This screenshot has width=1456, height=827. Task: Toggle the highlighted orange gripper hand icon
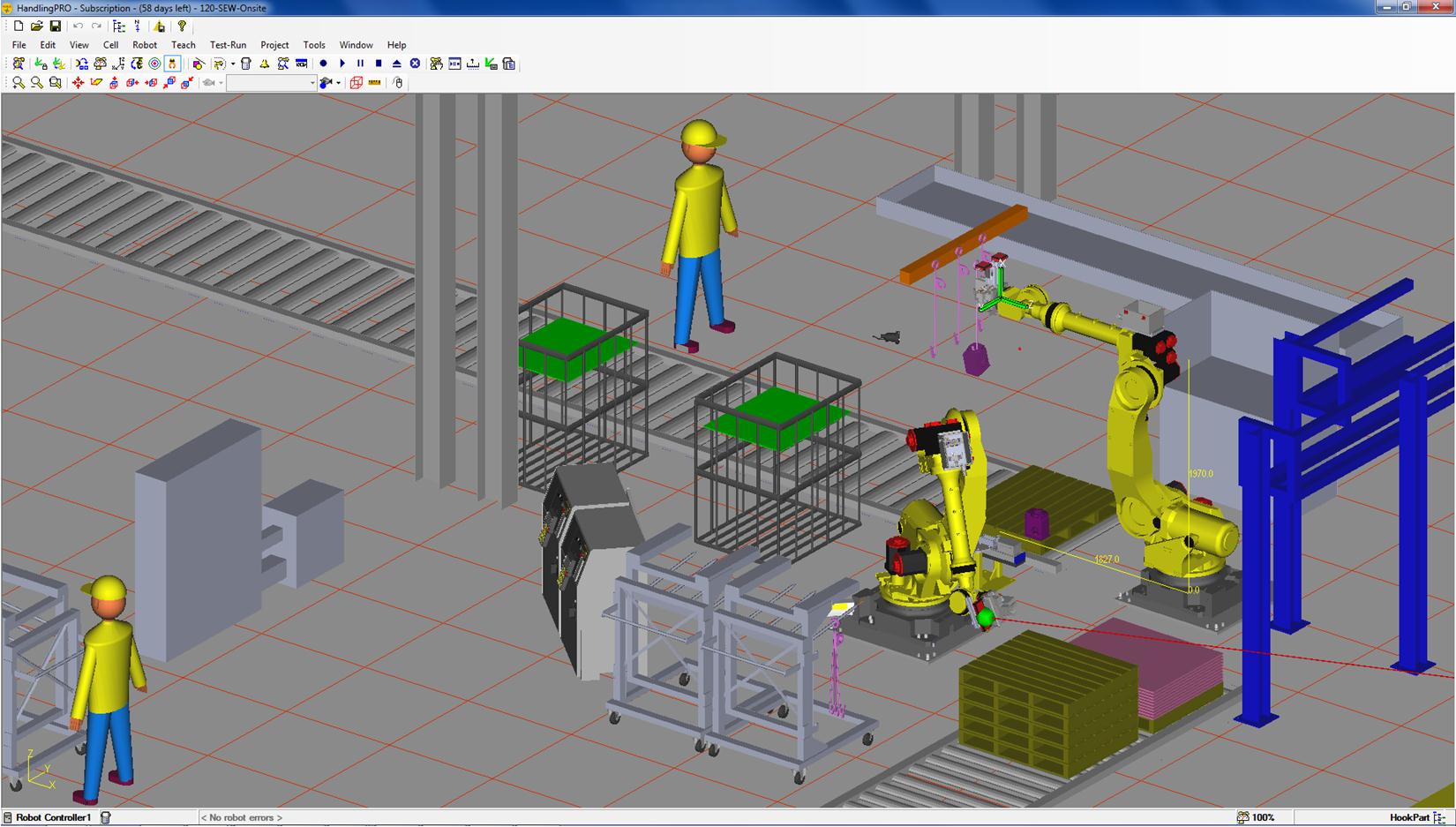point(173,64)
